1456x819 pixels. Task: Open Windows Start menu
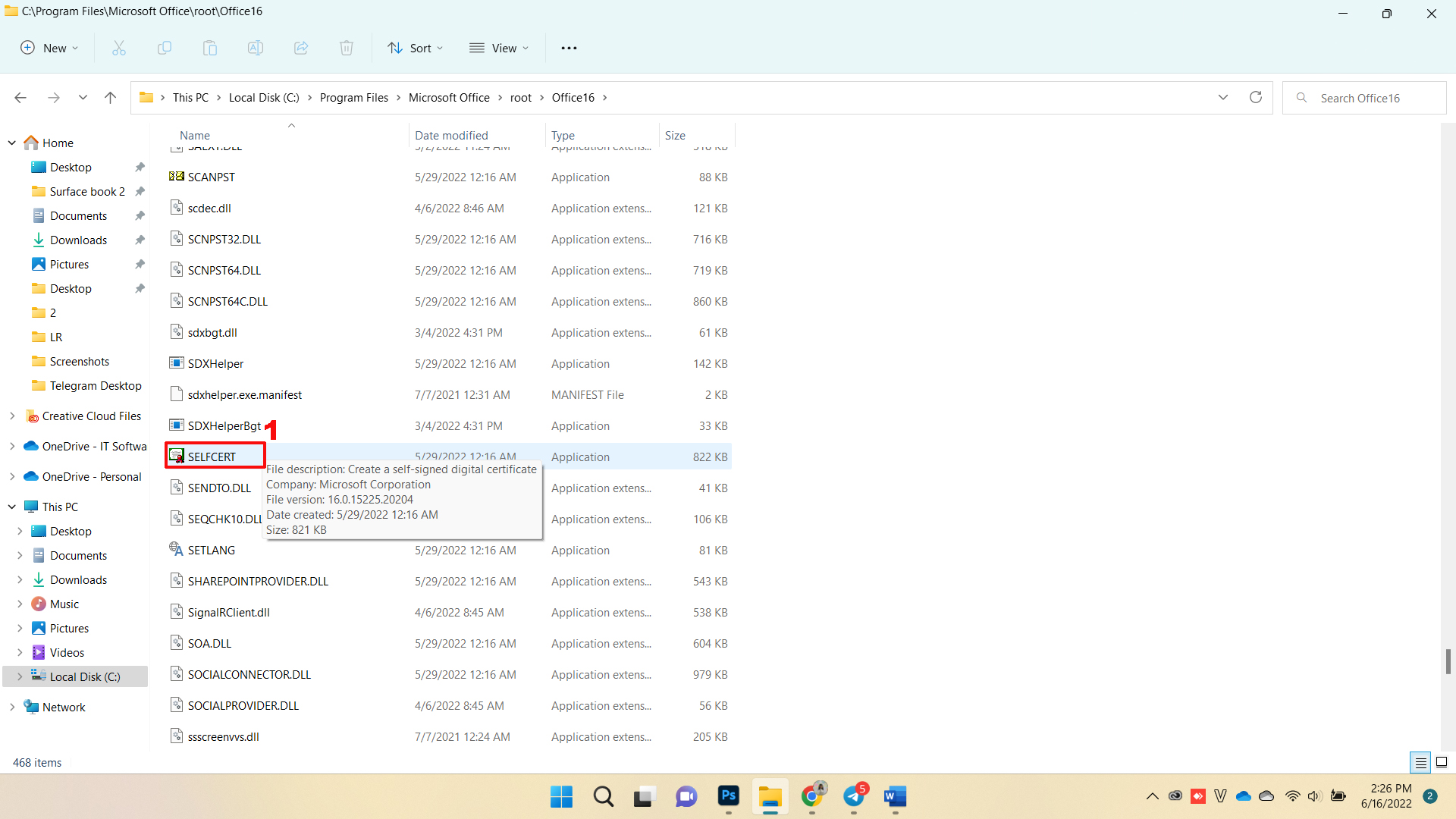click(561, 796)
